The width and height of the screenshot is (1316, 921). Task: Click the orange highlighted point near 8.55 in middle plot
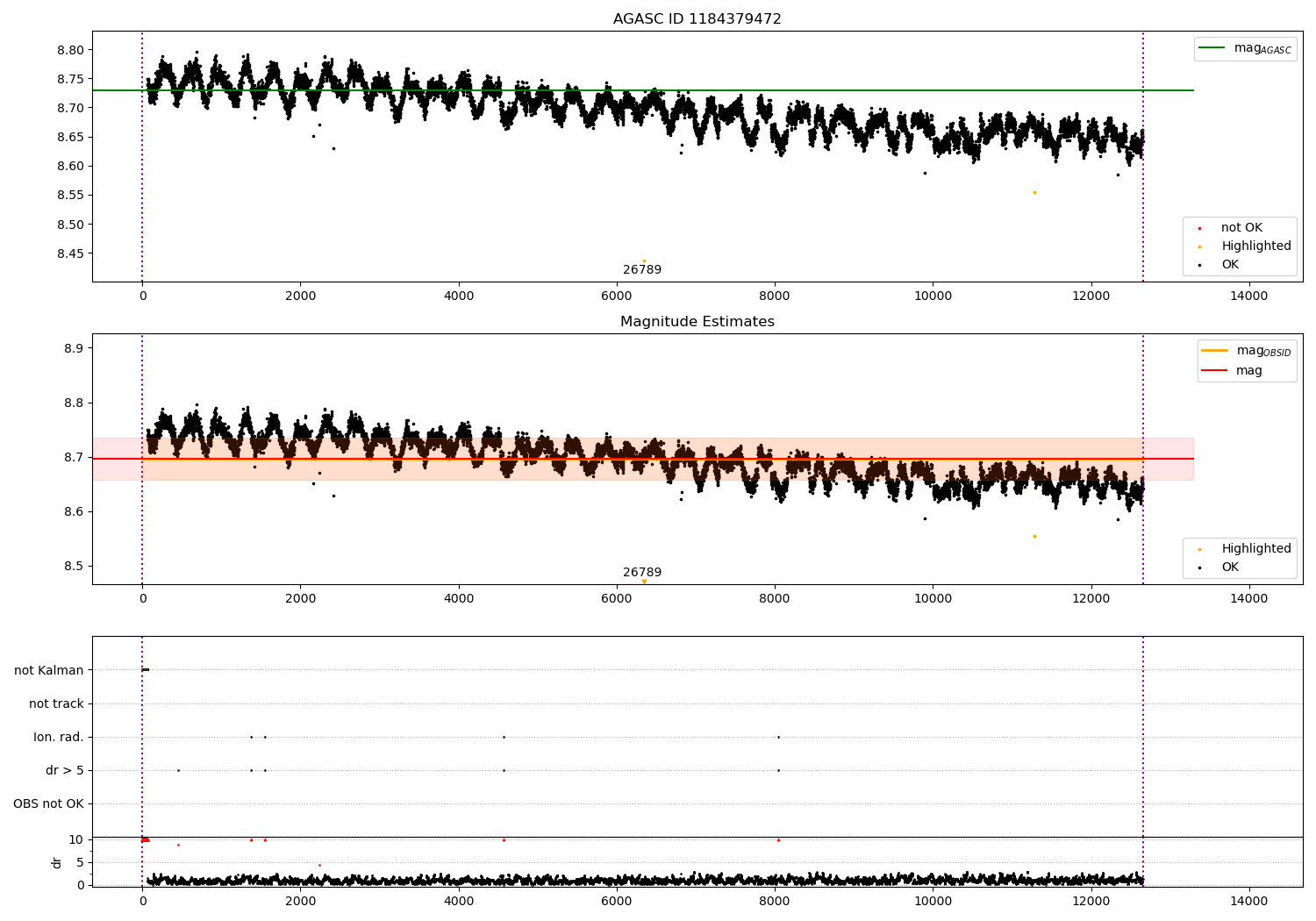1034,536
